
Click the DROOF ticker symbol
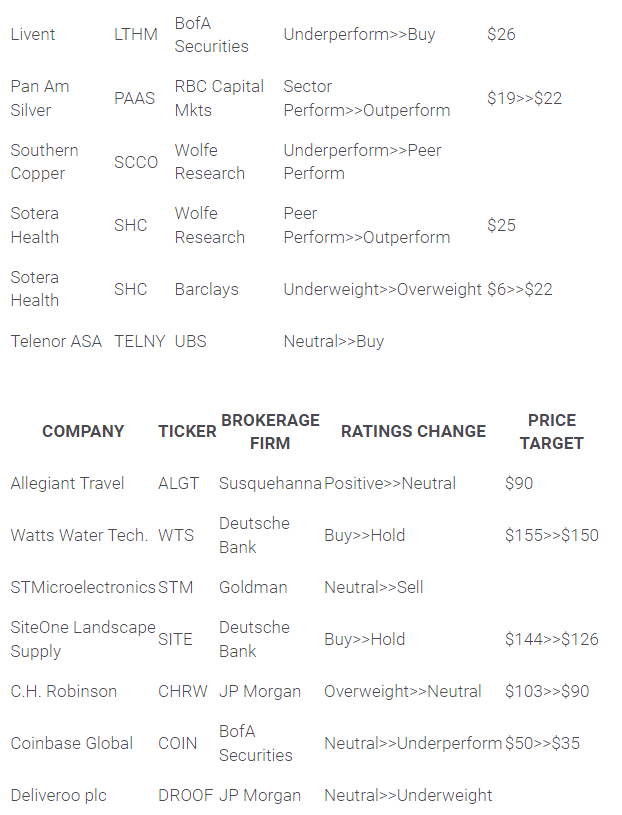pos(185,796)
